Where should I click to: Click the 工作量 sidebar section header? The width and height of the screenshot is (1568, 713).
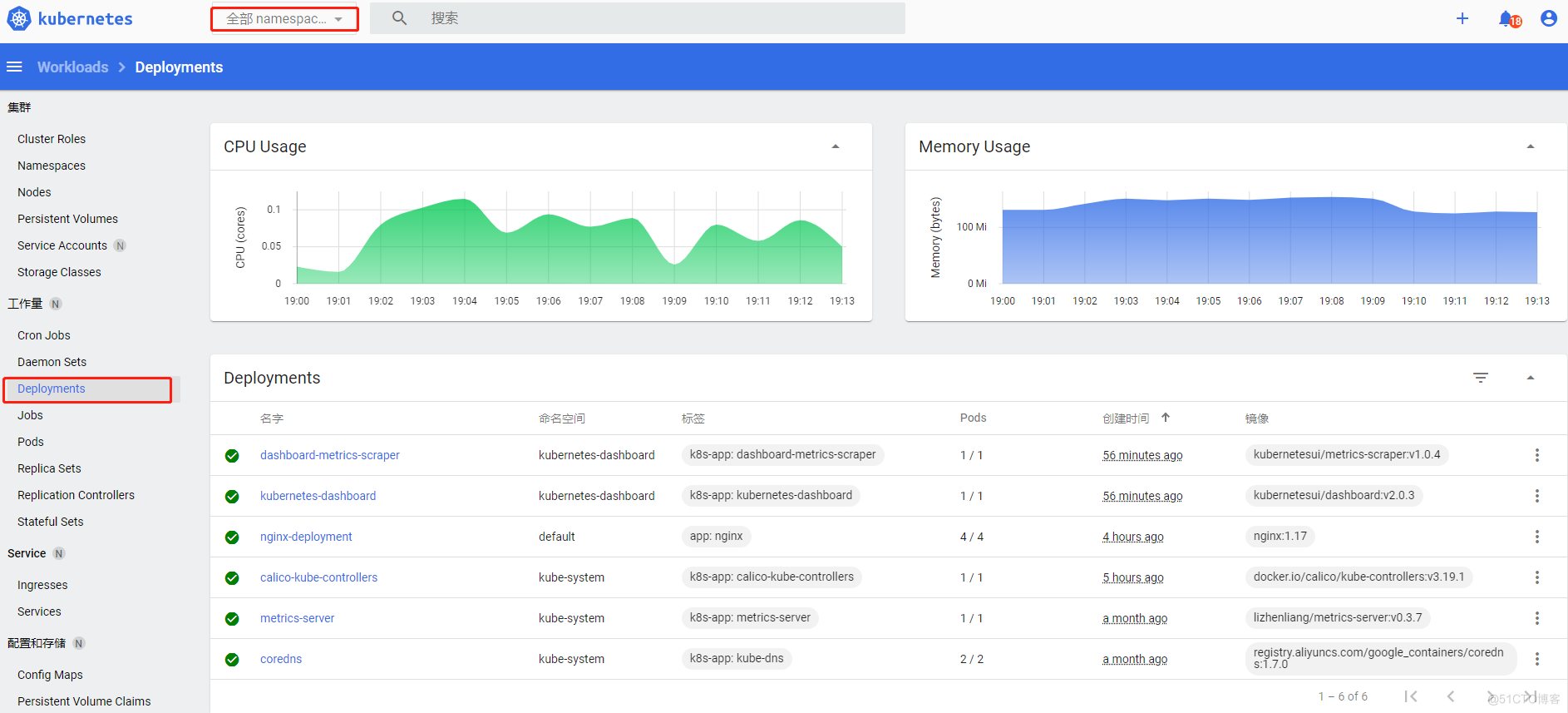tap(25, 304)
